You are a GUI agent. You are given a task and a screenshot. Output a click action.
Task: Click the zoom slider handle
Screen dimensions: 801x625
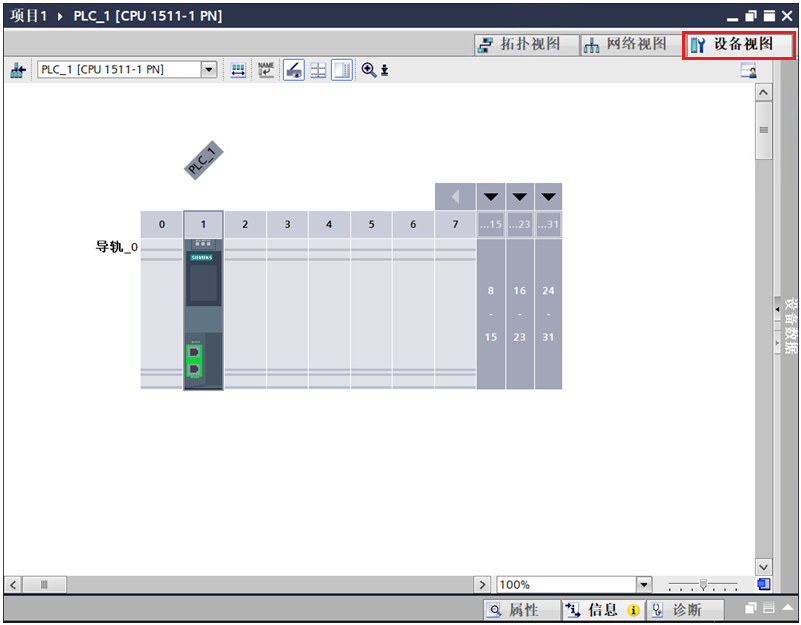(703, 584)
